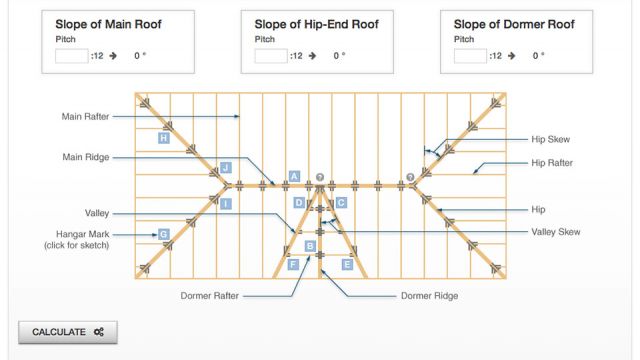Click the Main Roof pitch conversion arrow
640x360 pixels.
tap(113, 56)
